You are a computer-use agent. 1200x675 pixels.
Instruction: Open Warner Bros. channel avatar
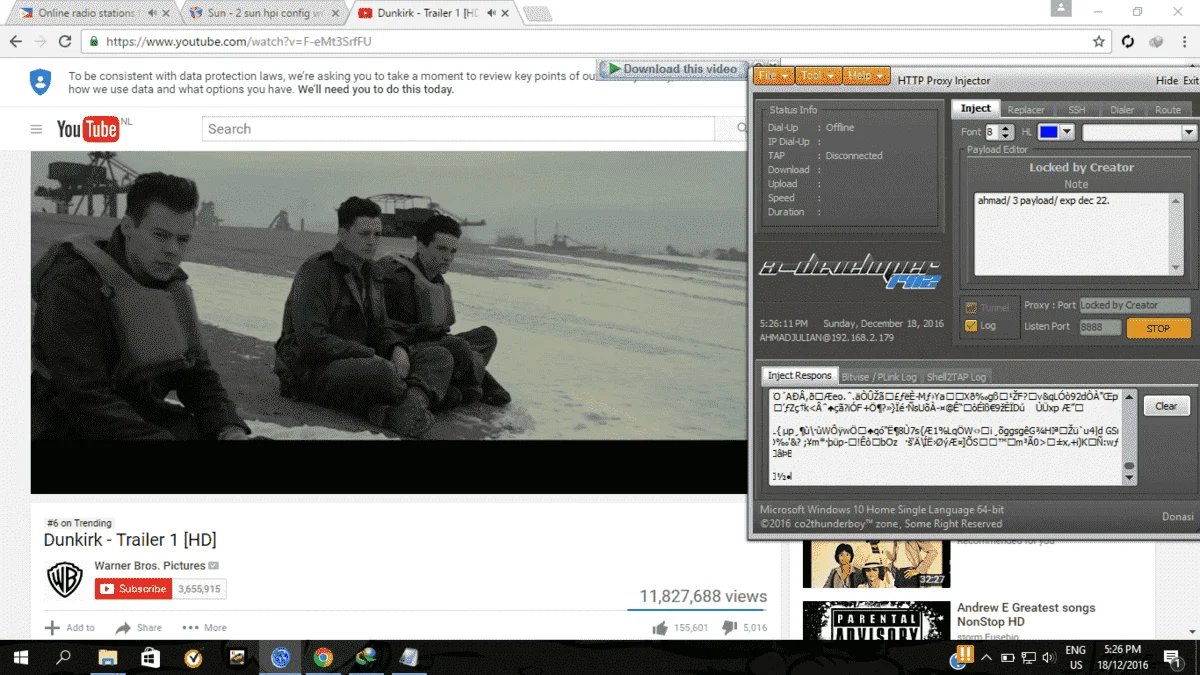(65, 579)
